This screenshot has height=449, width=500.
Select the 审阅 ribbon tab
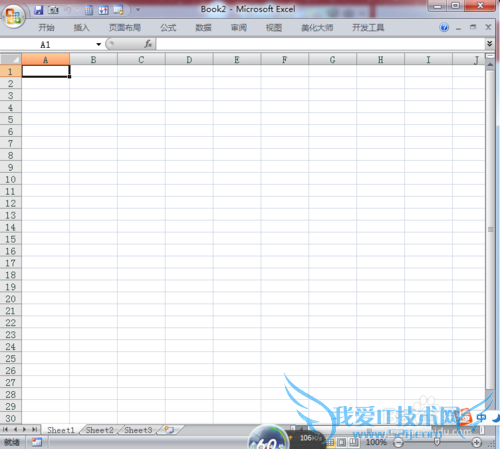pos(239,28)
